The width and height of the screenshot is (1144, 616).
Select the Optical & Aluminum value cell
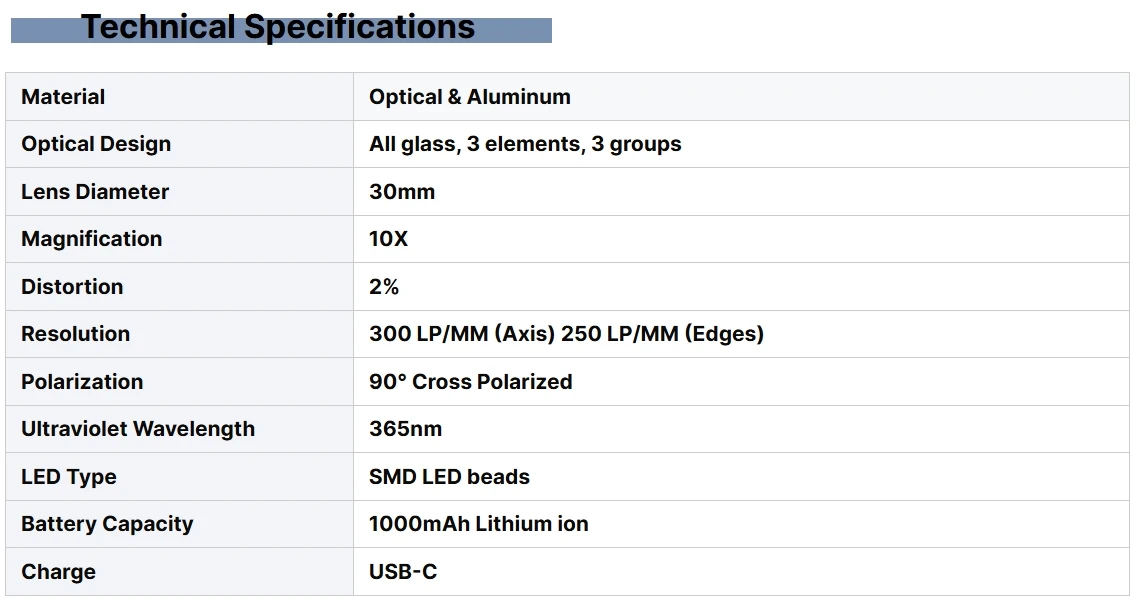tap(470, 97)
